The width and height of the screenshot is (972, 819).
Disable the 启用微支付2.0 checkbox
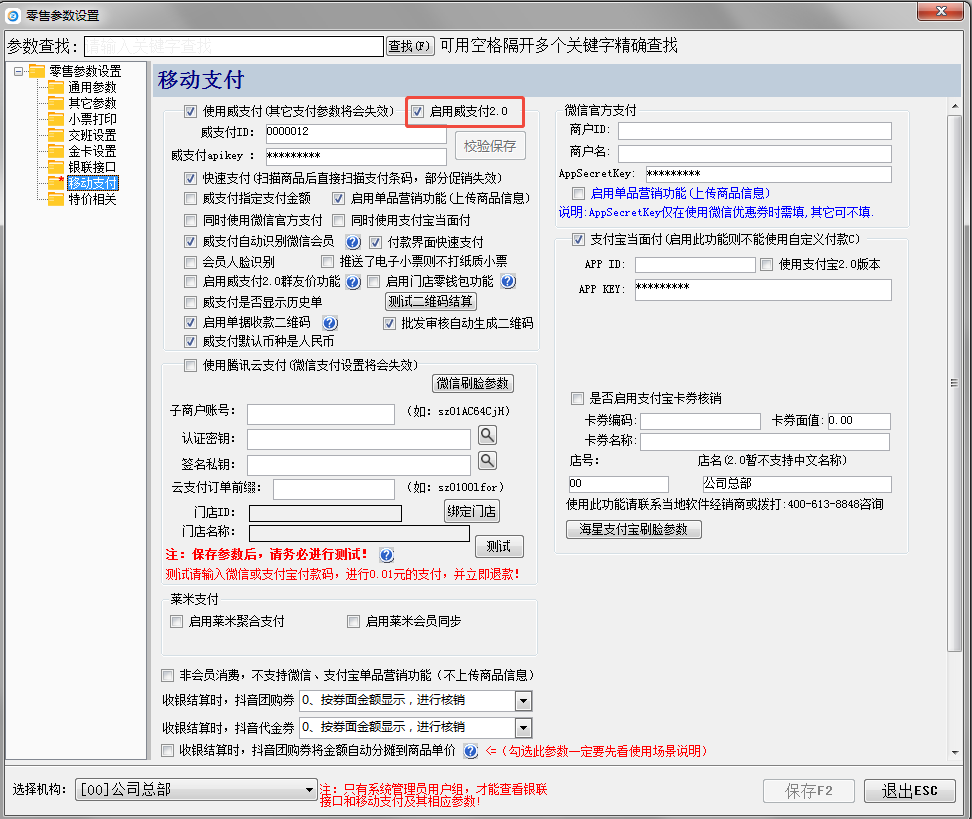[x=417, y=111]
